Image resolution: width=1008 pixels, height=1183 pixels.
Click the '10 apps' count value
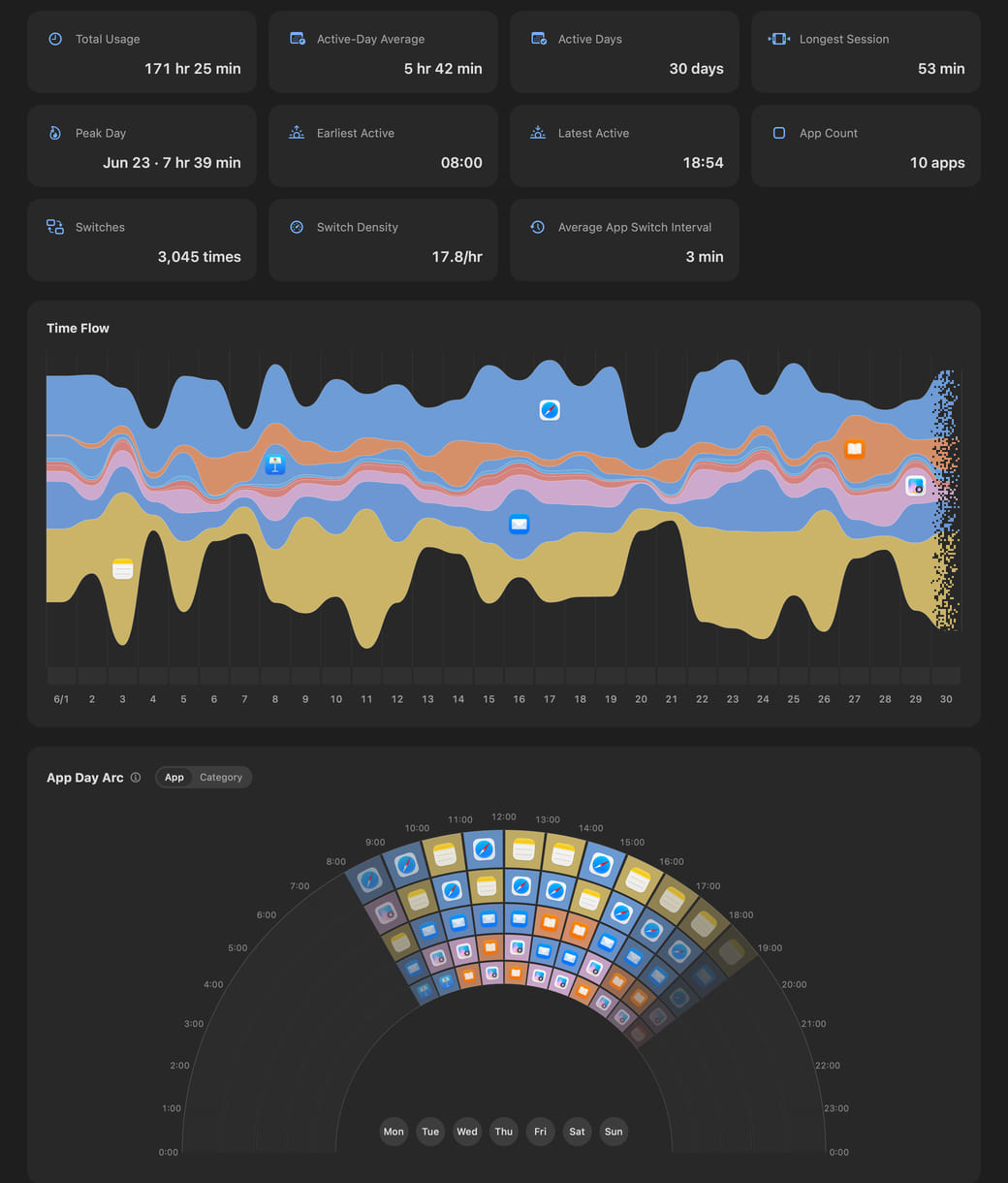click(x=937, y=163)
